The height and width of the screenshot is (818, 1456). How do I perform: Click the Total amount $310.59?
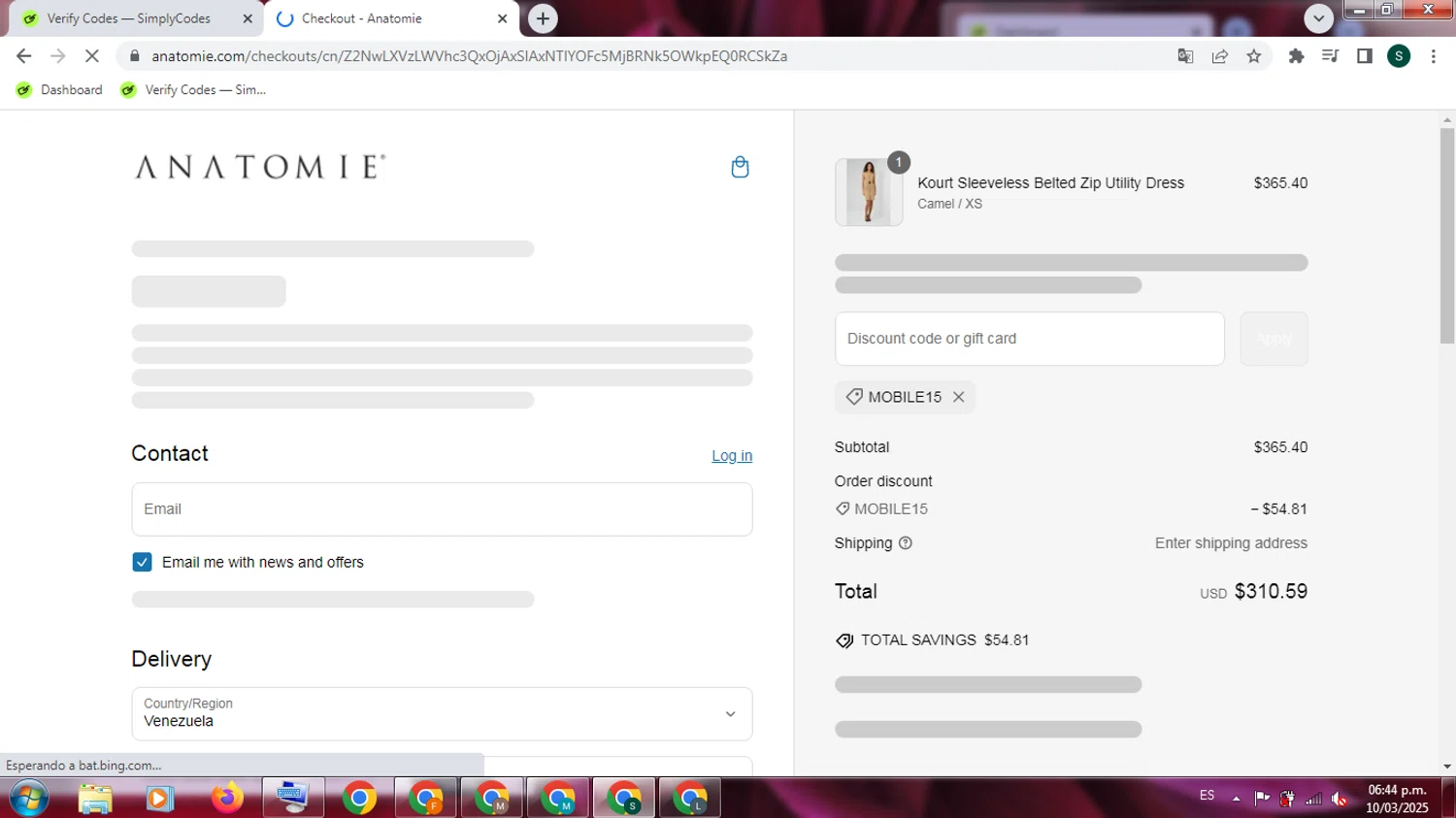(x=1271, y=592)
